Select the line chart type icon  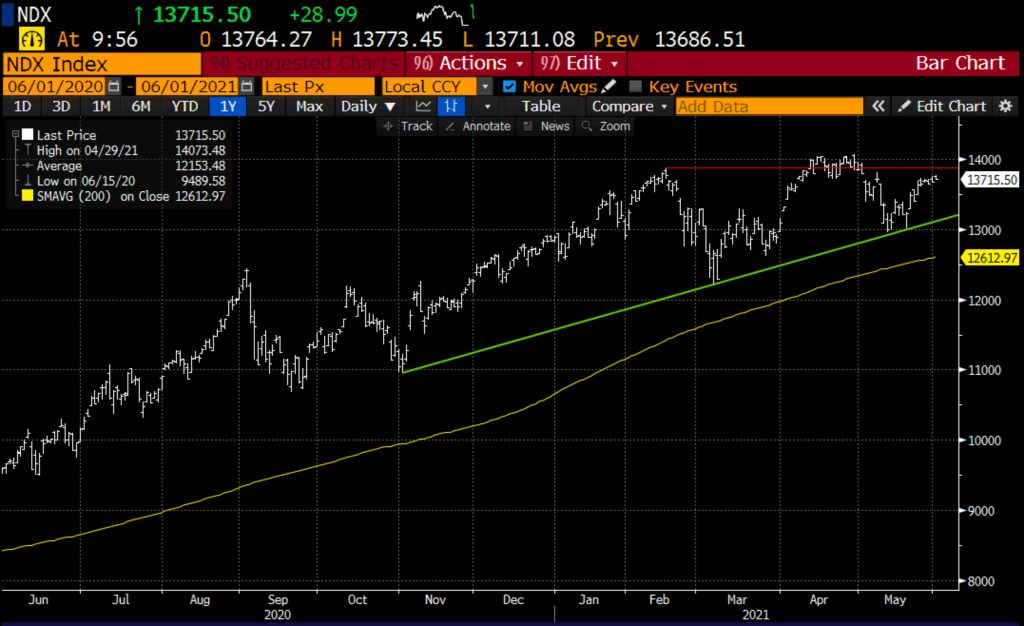tap(424, 106)
